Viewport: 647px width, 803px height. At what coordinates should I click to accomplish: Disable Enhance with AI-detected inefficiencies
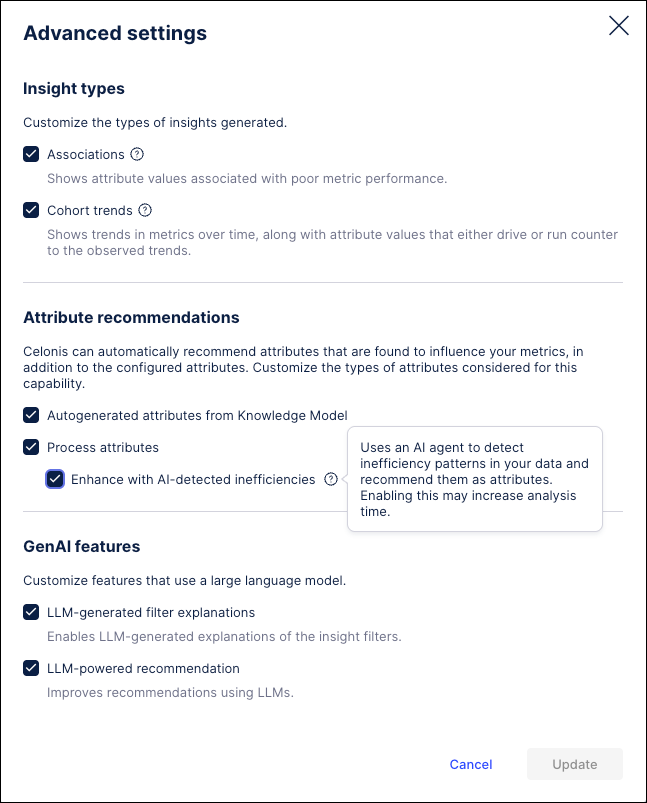pyautogui.click(x=55, y=479)
